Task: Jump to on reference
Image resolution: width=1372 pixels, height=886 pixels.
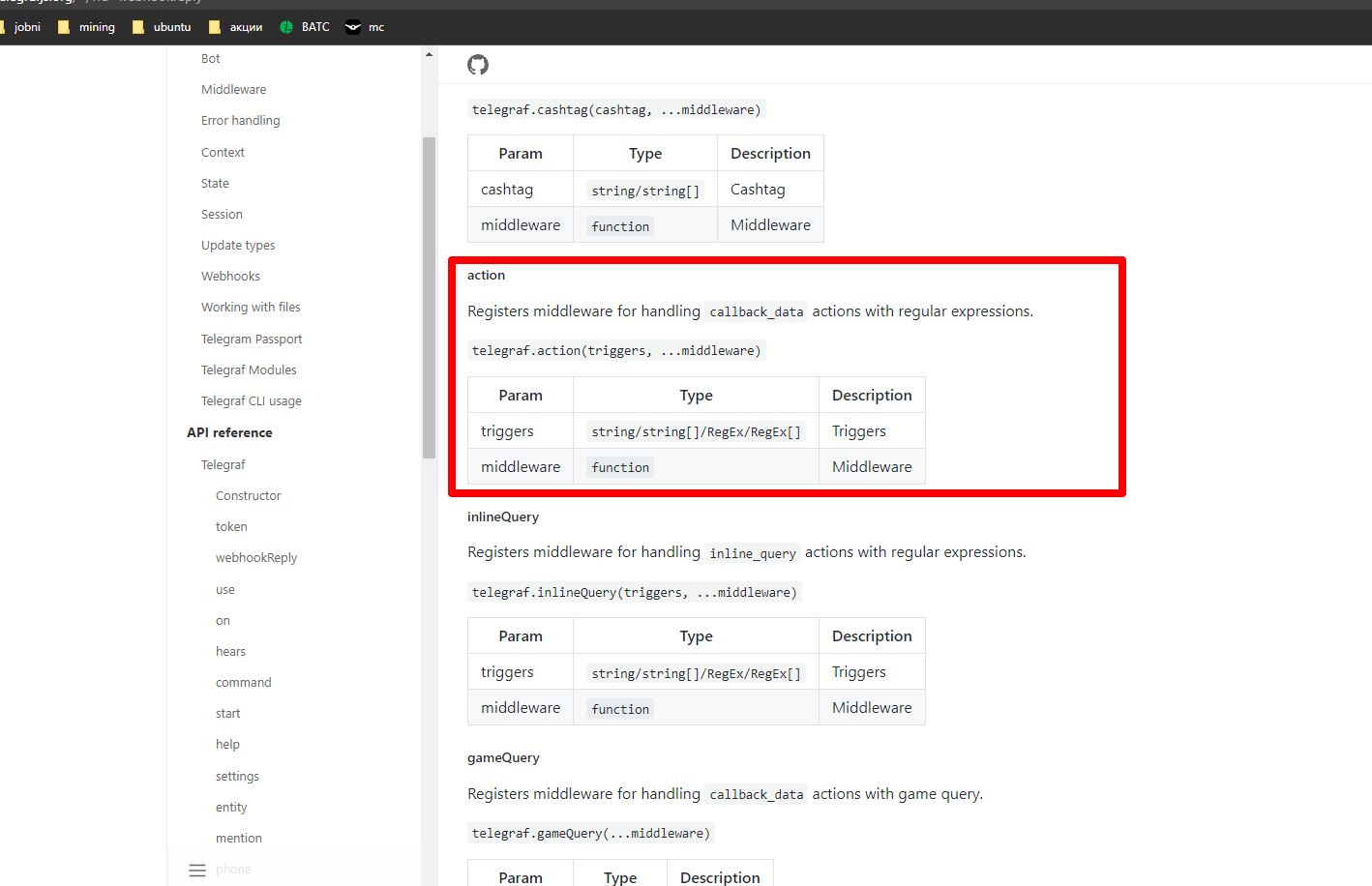Action: 223,621
